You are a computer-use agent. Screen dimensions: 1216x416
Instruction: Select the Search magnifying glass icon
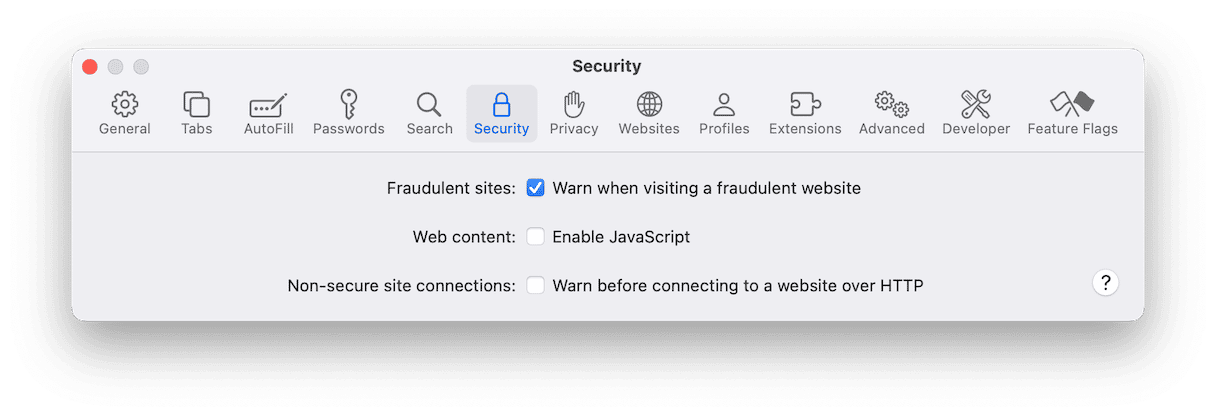[429, 104]
